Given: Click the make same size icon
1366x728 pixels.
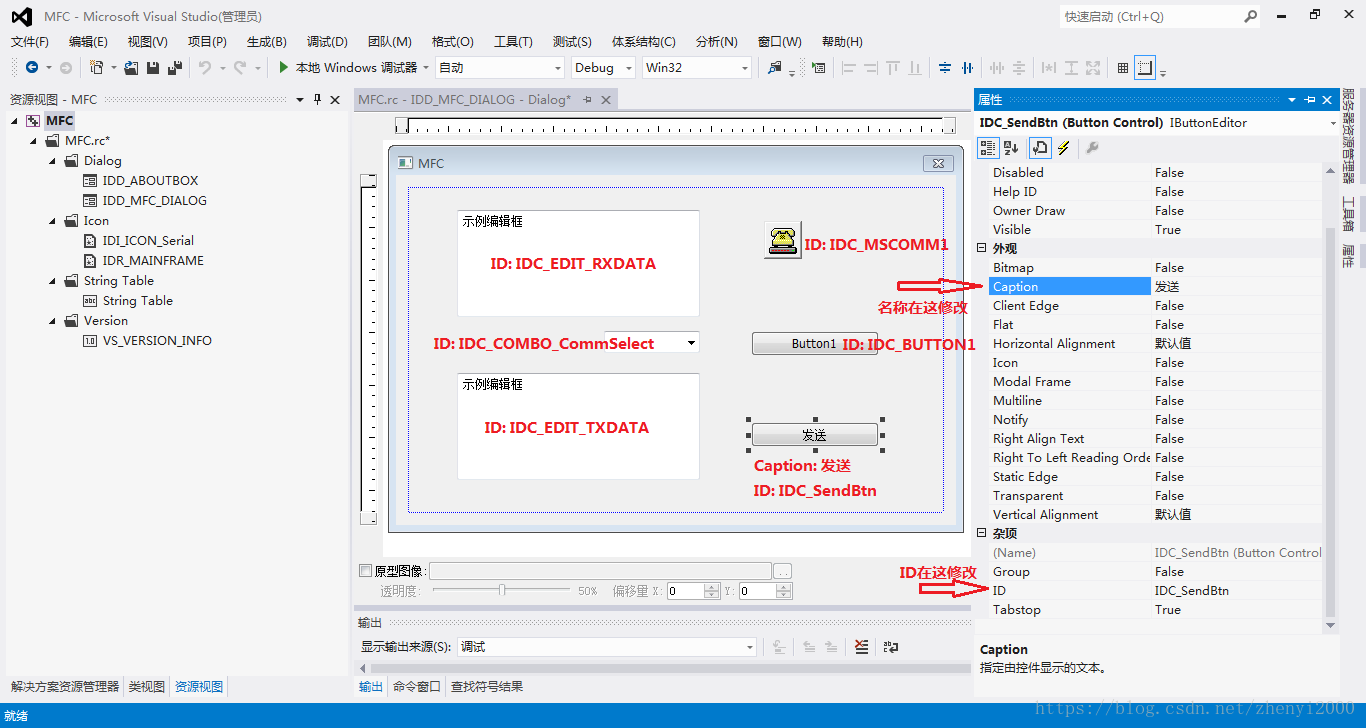Looking at the screenshot, I should click(1093, 67).
